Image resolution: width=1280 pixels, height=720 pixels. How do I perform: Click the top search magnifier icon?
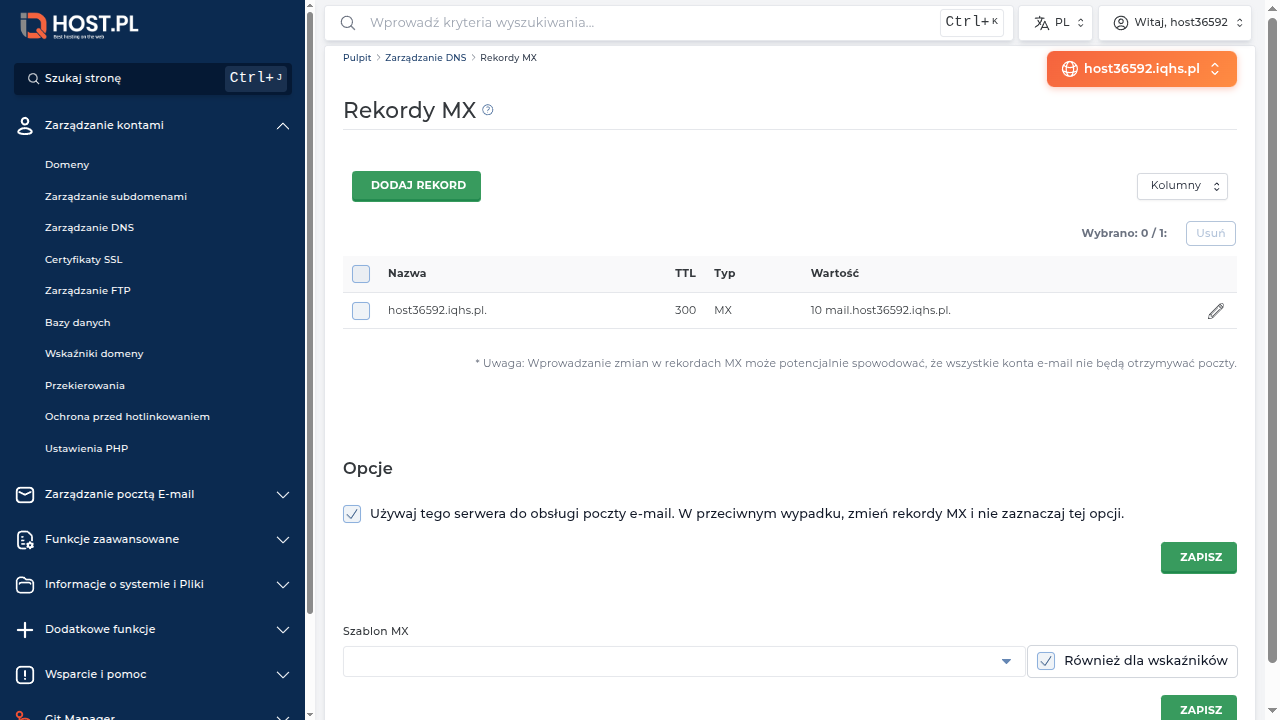pyautogui.click(x=348, y=22)
